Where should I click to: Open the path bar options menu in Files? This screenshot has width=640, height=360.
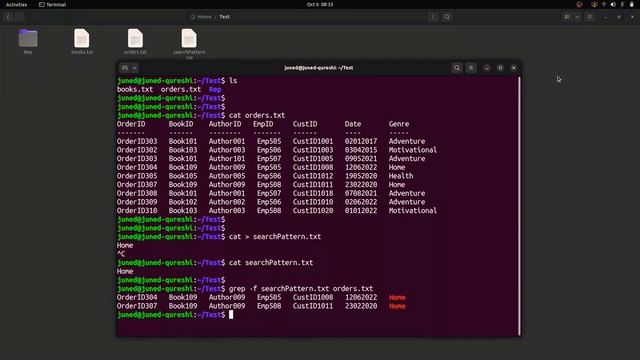pyautogui.click(x=433, y=17)
